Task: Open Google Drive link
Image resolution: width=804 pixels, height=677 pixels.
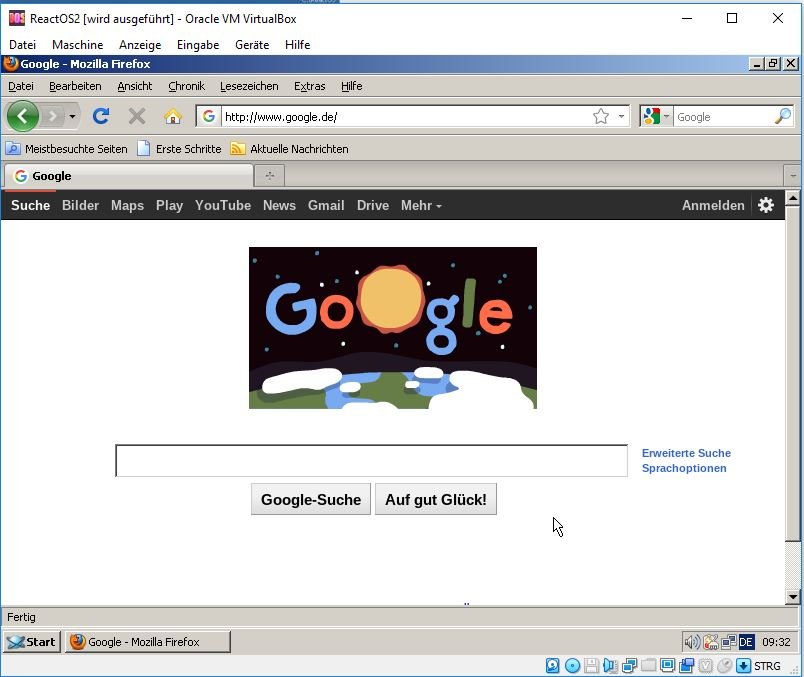Action: [373, 205]
